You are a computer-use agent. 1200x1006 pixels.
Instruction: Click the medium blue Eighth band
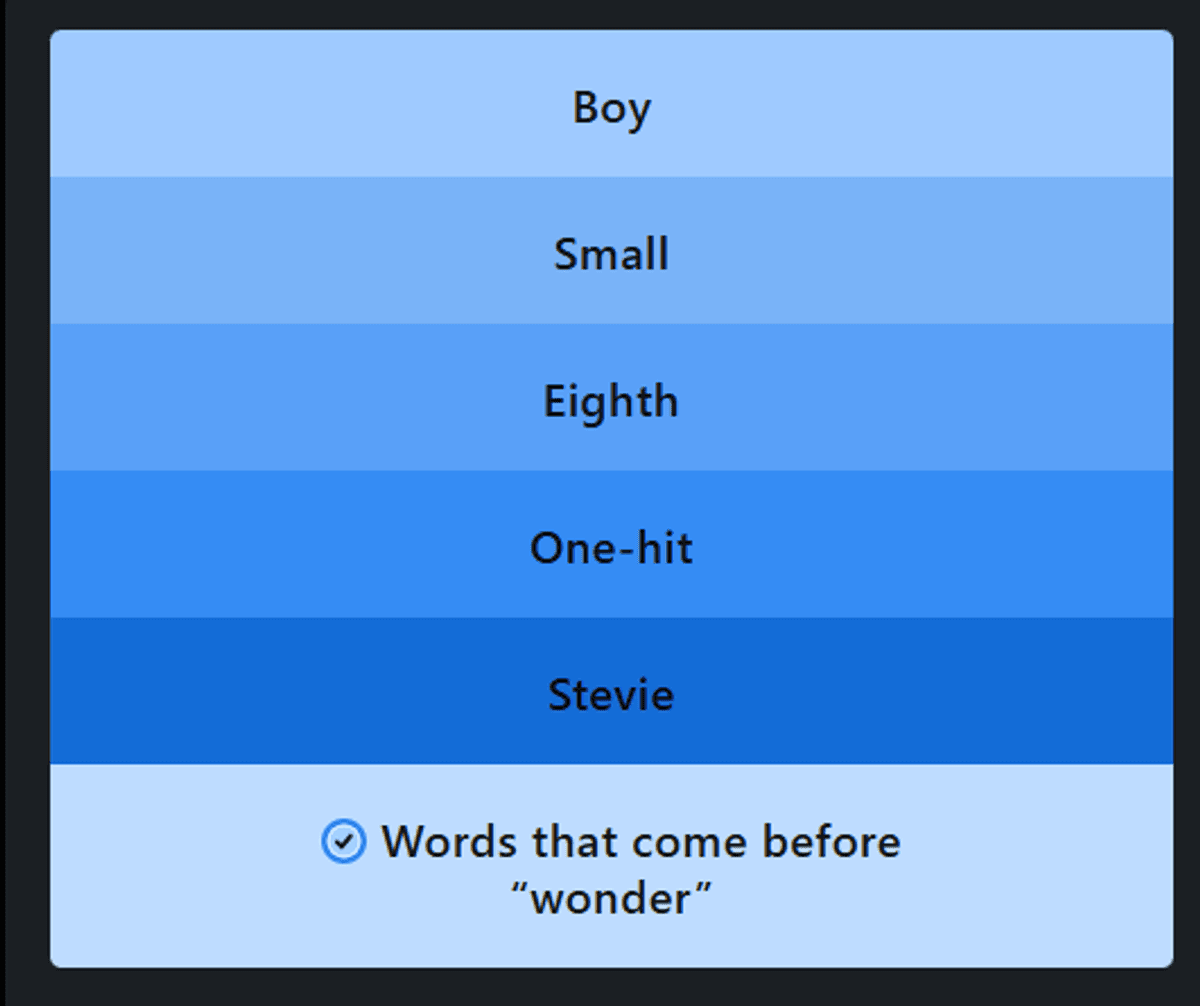coord(300,398)
